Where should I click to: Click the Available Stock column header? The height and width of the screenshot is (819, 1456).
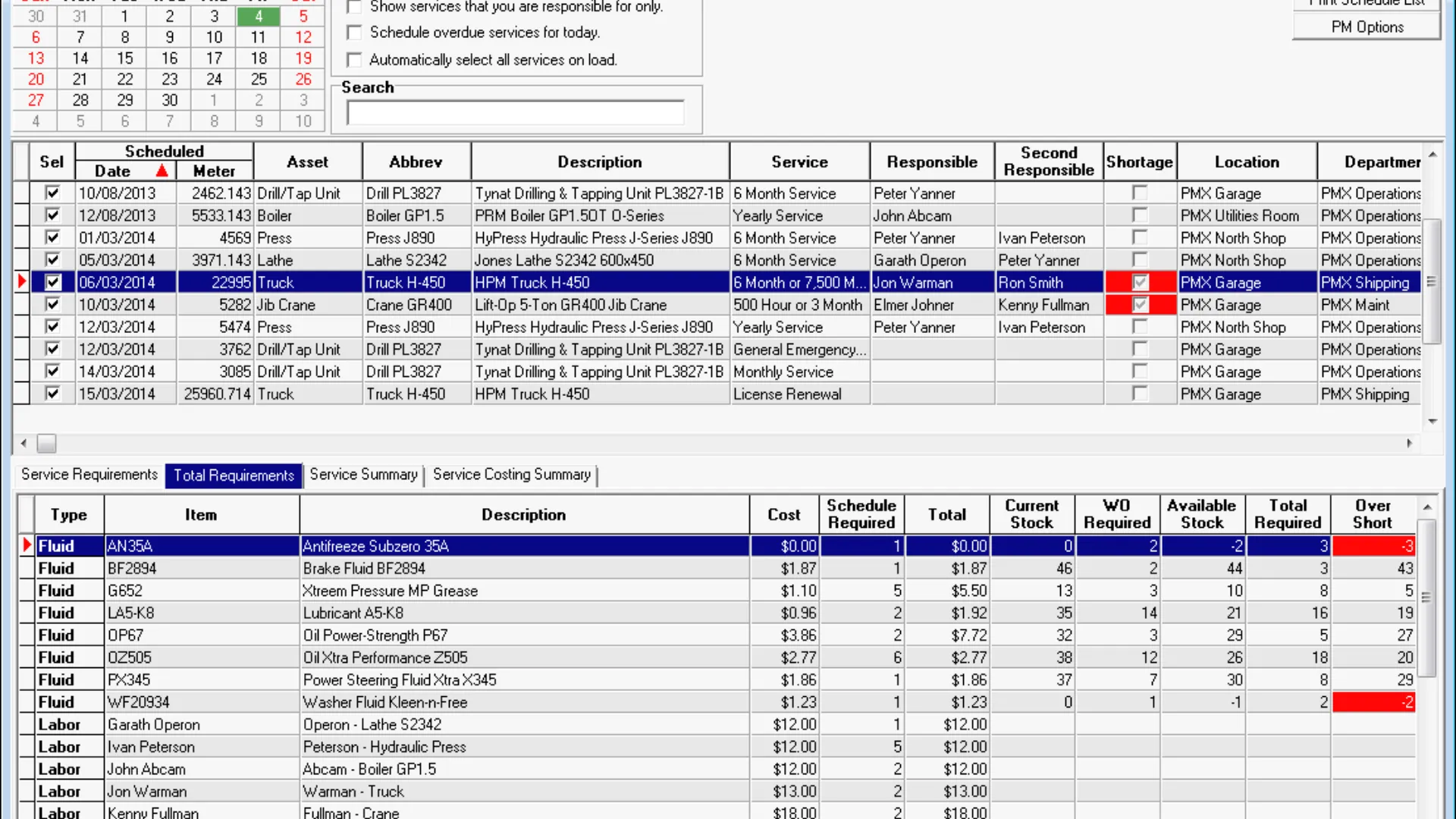pos(1202,514)
